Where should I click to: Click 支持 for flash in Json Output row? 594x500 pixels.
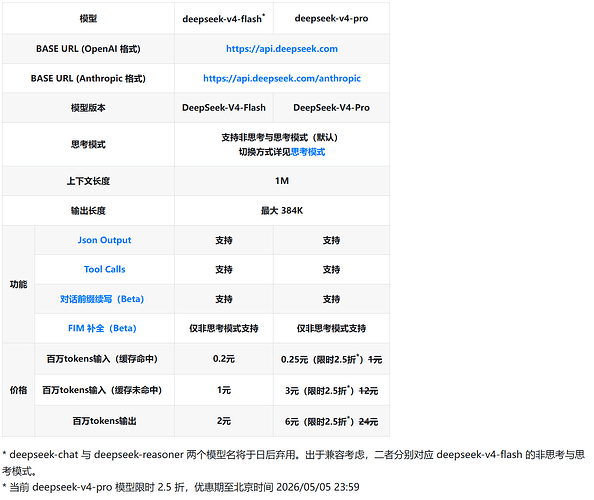[x=224, y=240]
